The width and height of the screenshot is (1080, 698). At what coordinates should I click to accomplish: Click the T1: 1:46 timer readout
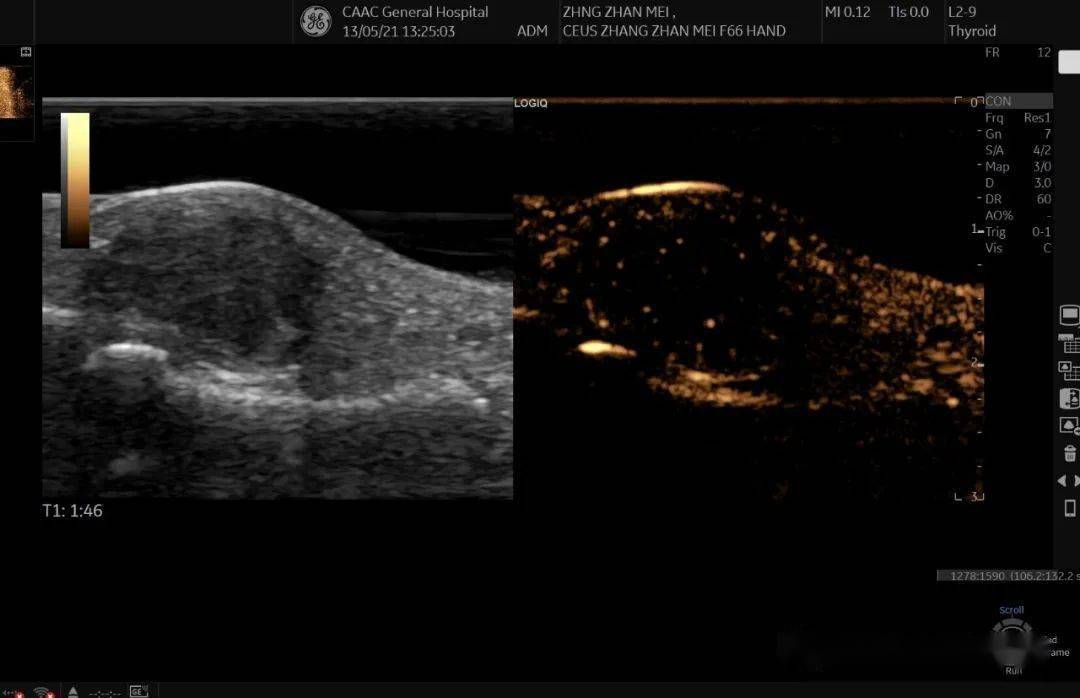[72, 511]
